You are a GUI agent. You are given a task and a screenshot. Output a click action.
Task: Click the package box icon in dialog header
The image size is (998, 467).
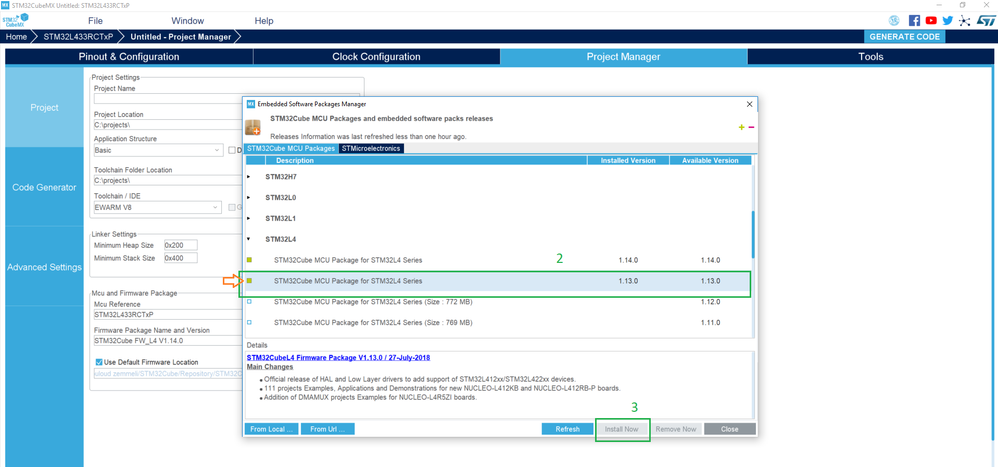(253, 127)
